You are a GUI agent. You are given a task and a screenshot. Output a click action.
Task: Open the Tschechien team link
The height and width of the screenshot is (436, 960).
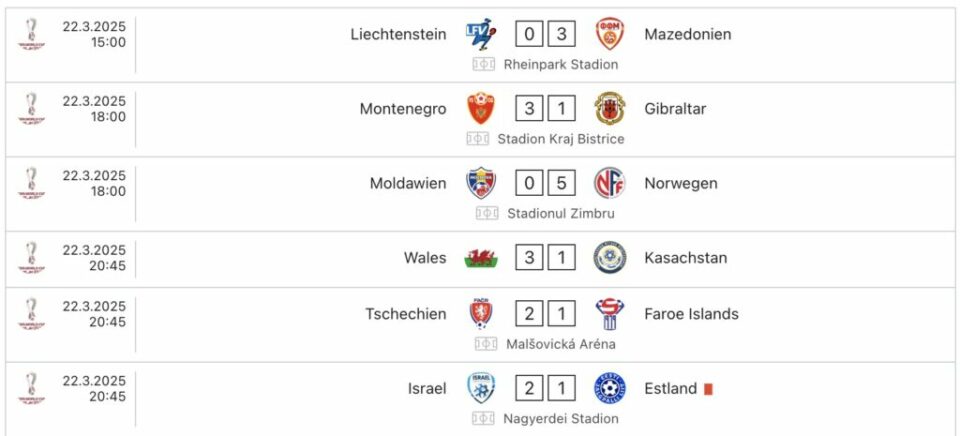pyautogui.click(x=405, y=314)
